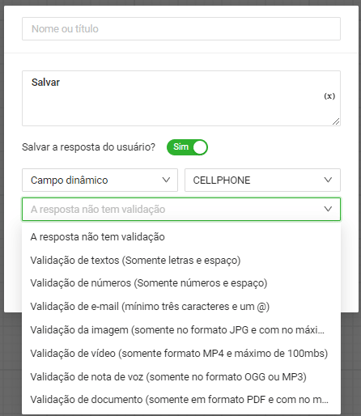
Task: Open the CELLPHONE field dropdown
Action: coord(263,180)
